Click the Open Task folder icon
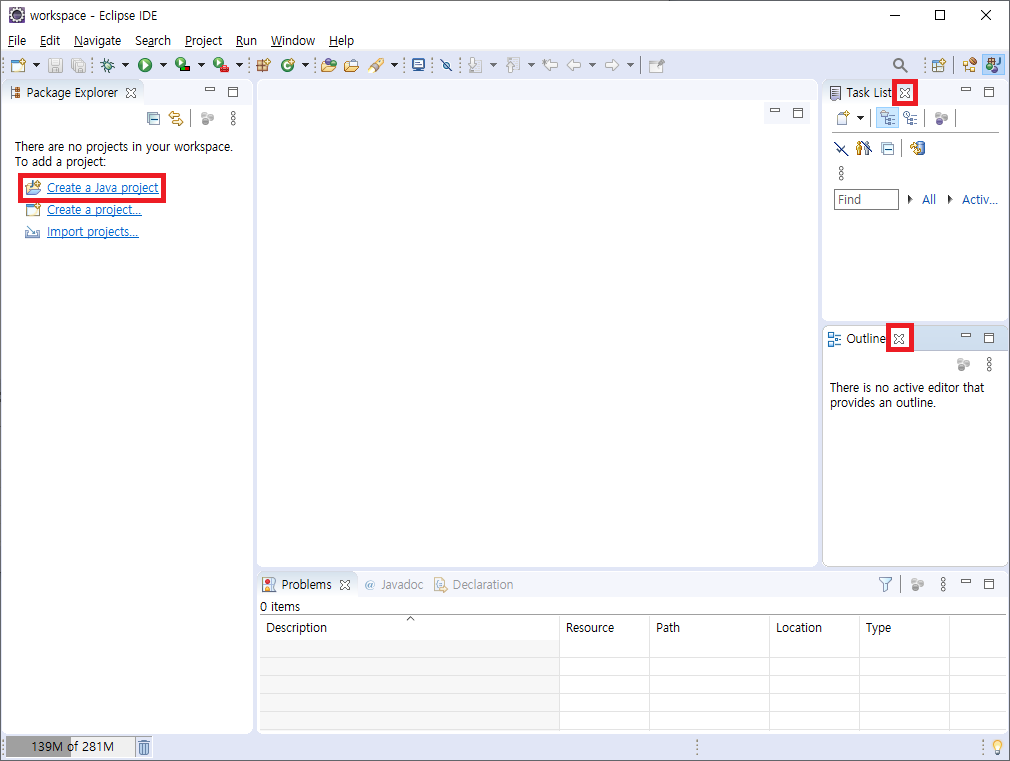Viewport: 1010px width, 761px height. pyautogui.click(x=352, y=65)
